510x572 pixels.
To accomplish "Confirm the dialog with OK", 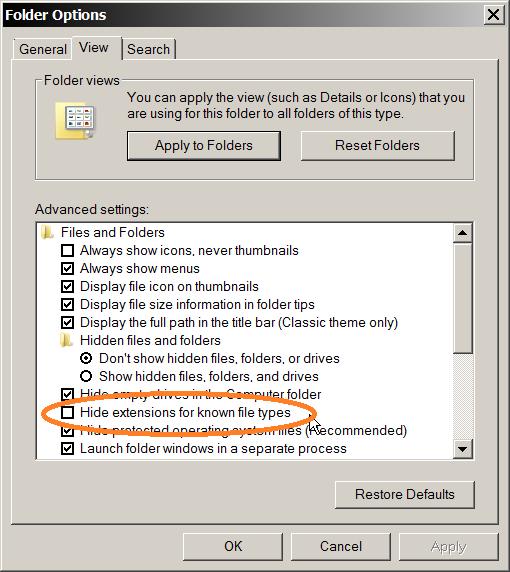I will pos(233,546).
